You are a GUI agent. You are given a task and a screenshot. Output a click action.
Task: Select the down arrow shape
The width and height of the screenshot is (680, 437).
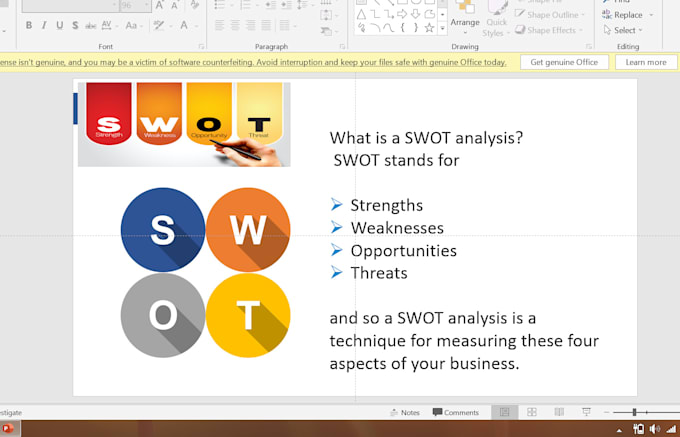[415, 15]
